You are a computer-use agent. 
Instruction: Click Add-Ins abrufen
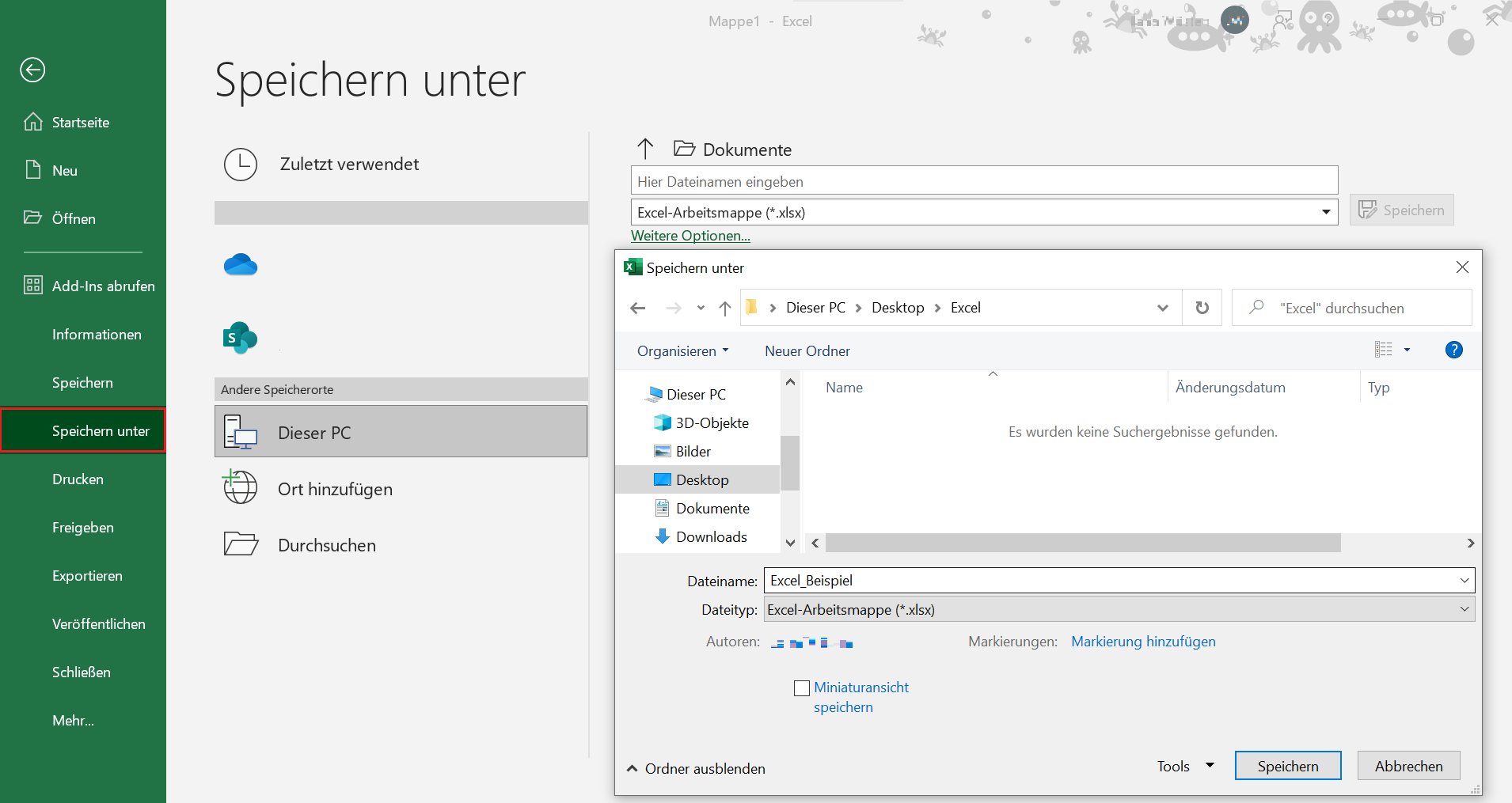(x=89, y=286)
